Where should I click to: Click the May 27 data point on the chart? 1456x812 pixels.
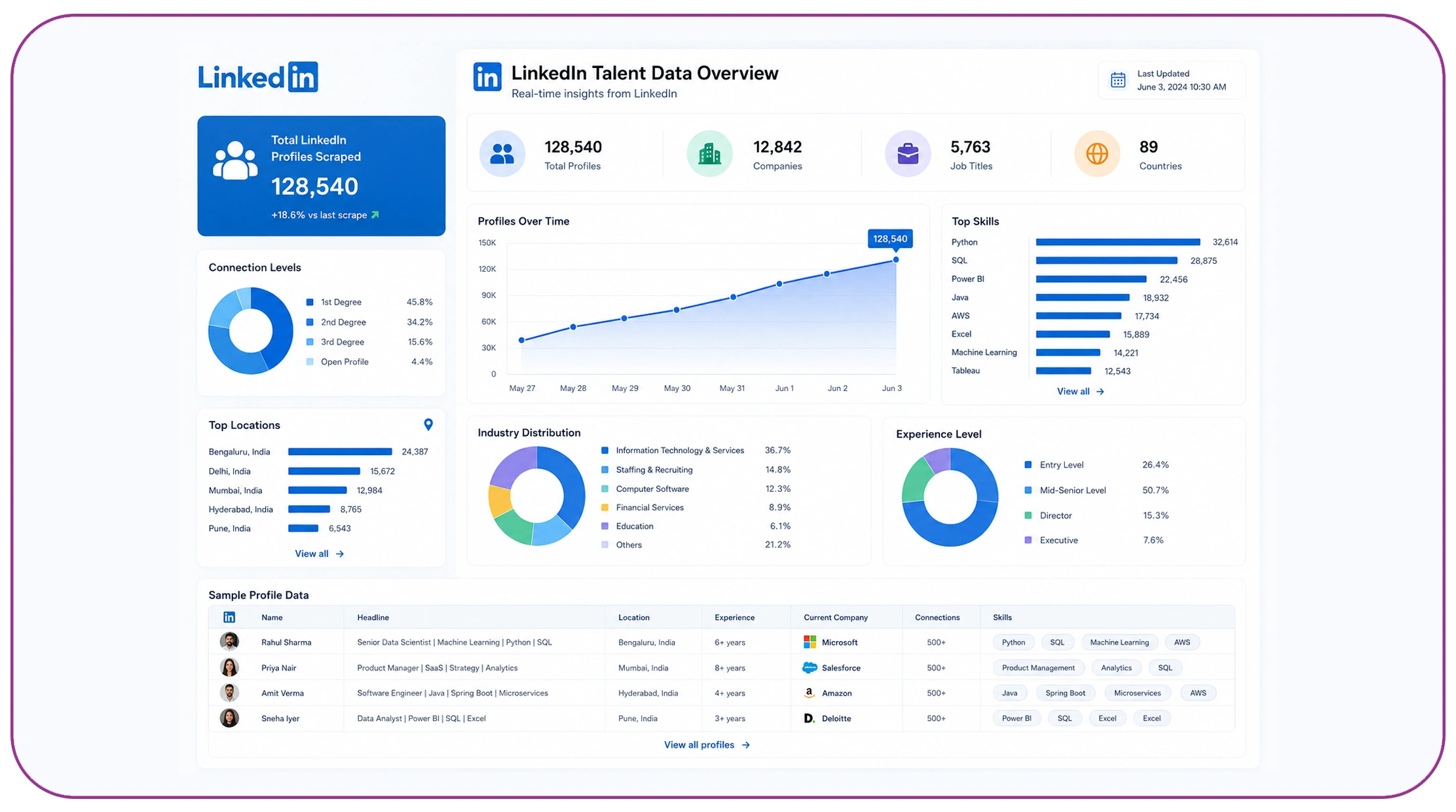(x=521, y=341)
